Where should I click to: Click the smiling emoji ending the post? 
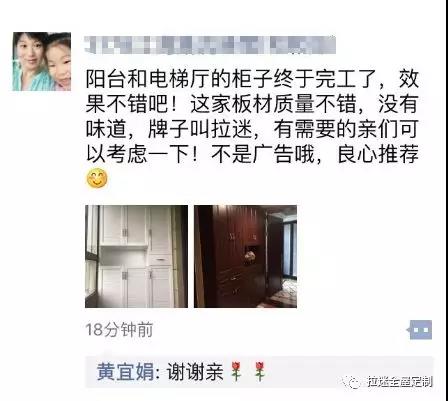point(97,178)
